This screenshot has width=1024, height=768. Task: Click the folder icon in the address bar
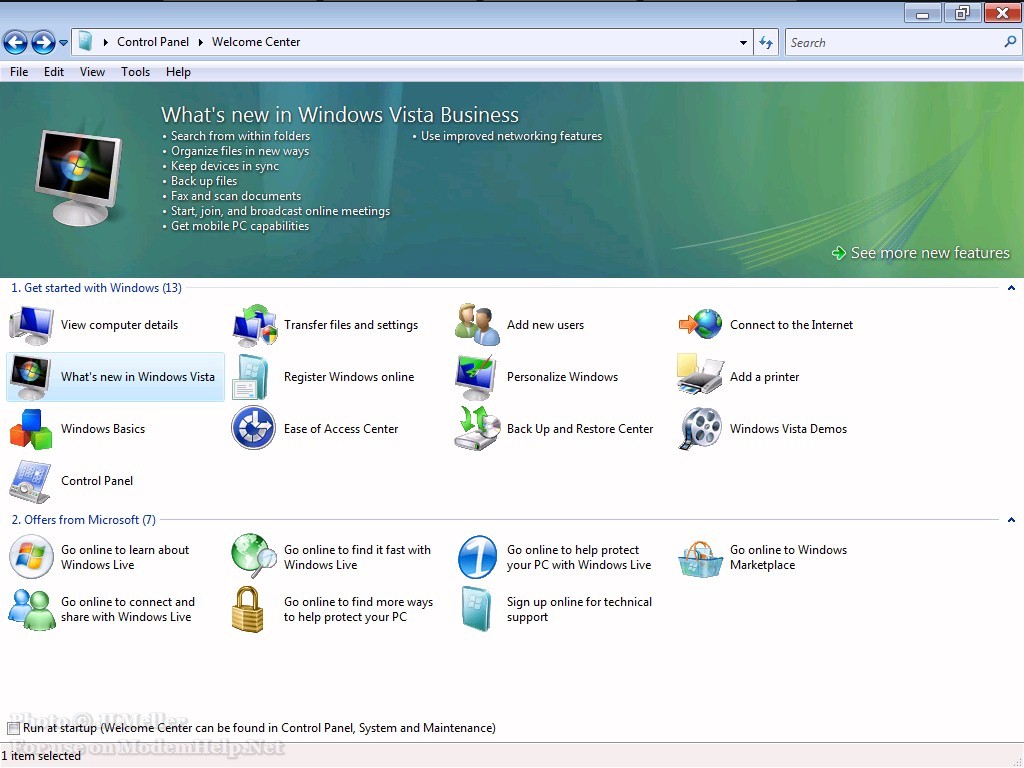click(85, 42)
